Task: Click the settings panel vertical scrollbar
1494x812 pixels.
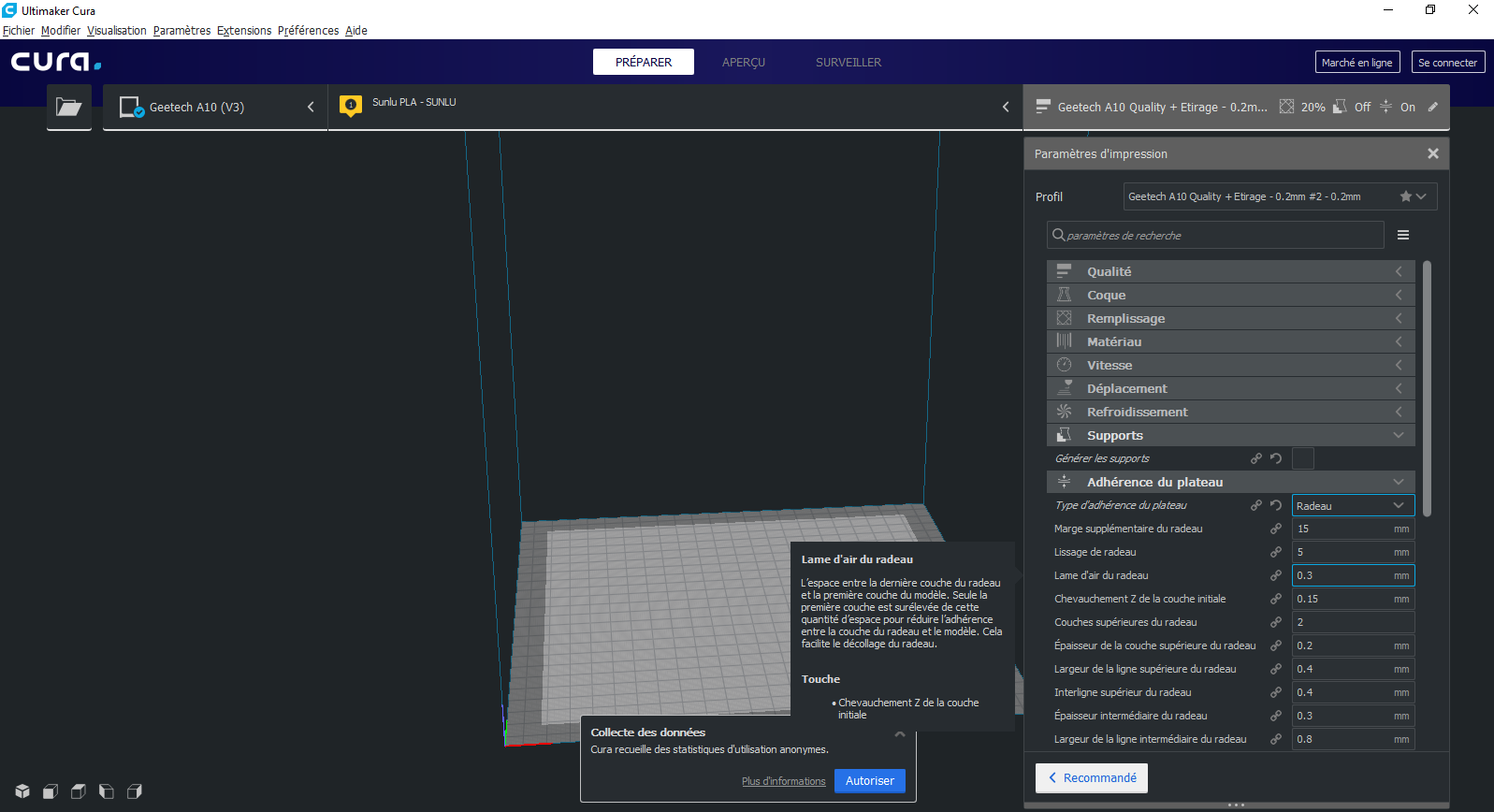Action: 1427,388
